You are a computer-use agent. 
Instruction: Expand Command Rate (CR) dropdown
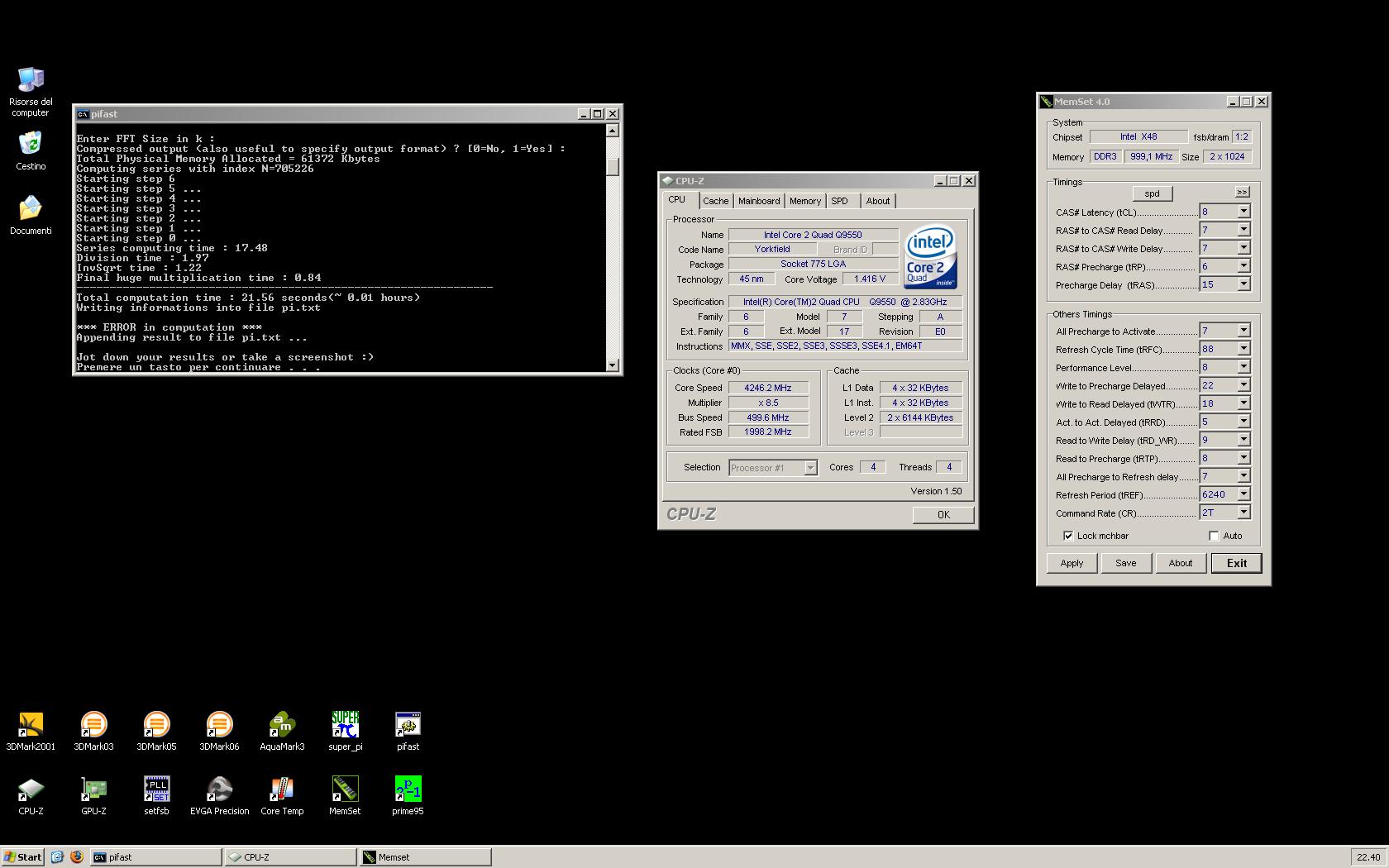tap(1243, 513)
